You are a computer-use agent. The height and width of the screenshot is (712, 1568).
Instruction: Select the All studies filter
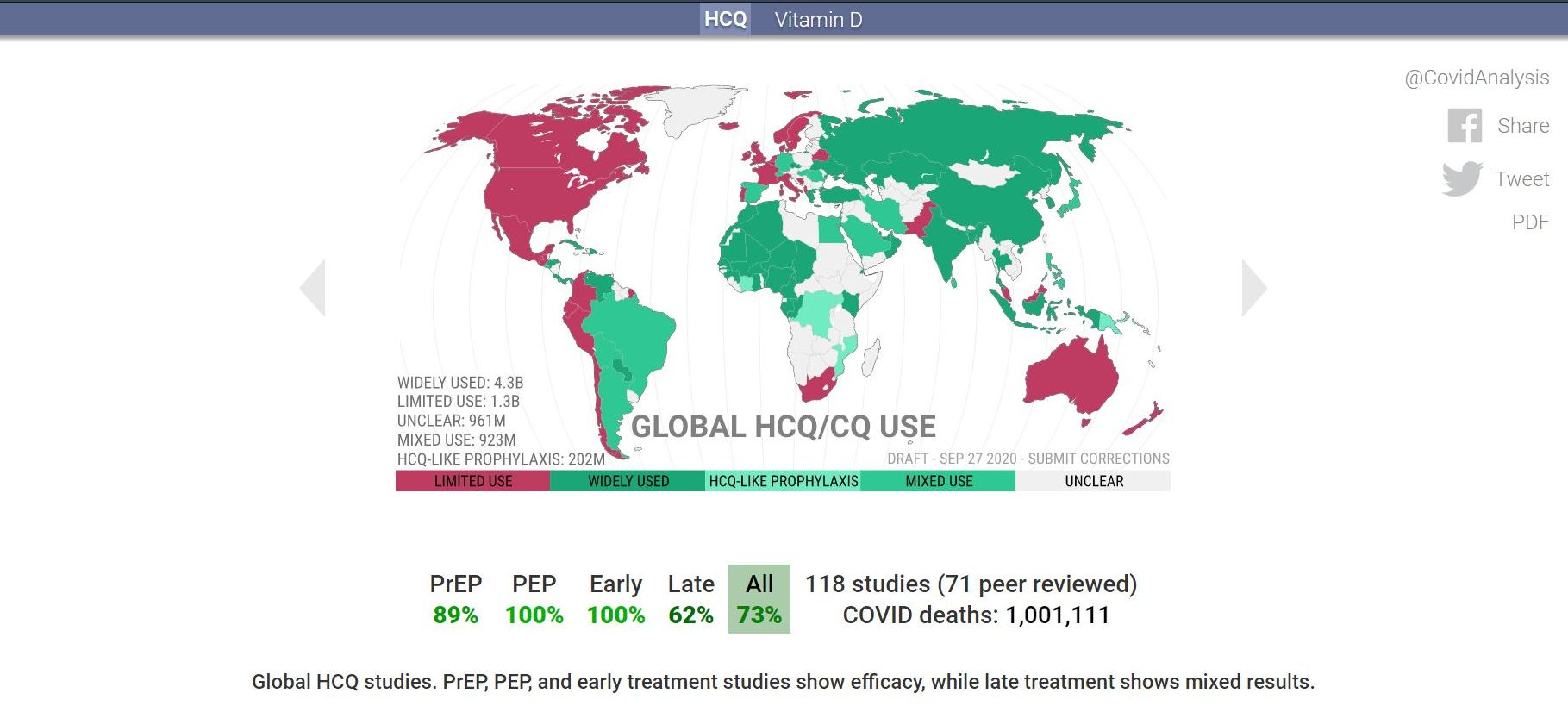(x=759, y=599)
